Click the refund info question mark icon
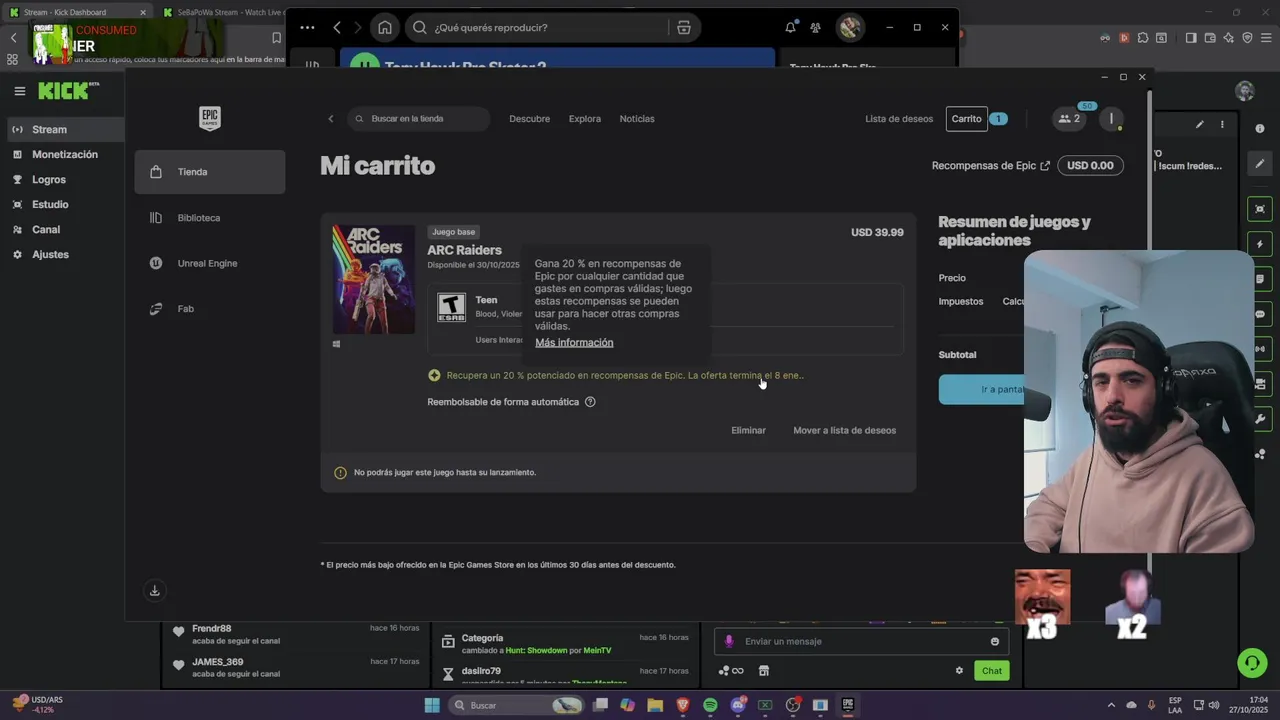Viewport: 1280px width, 720px height. (590, 402)
